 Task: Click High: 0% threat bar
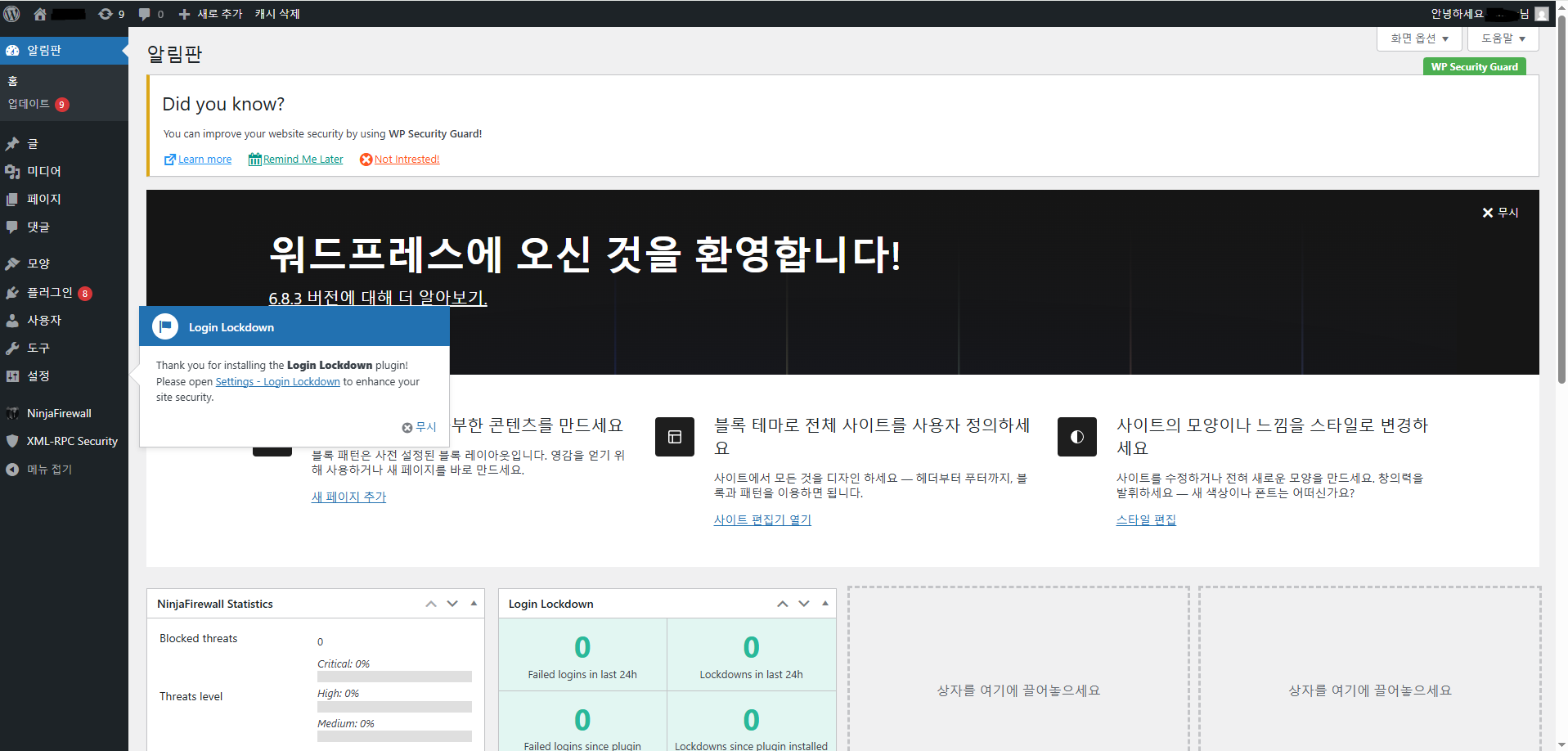click(394, 707)
